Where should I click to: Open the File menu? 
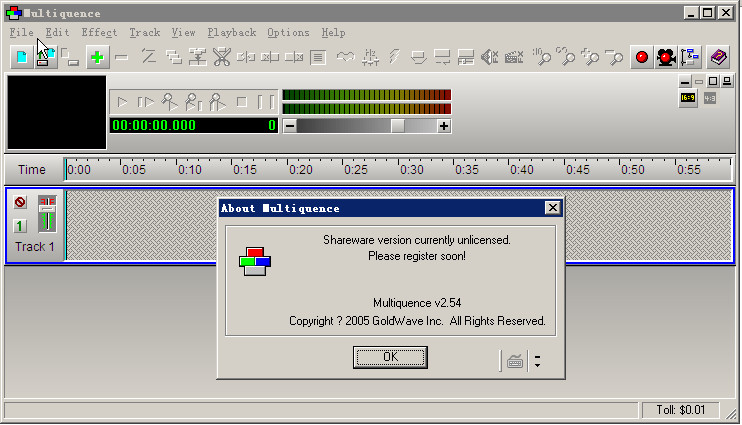click(x=21, y=33)
